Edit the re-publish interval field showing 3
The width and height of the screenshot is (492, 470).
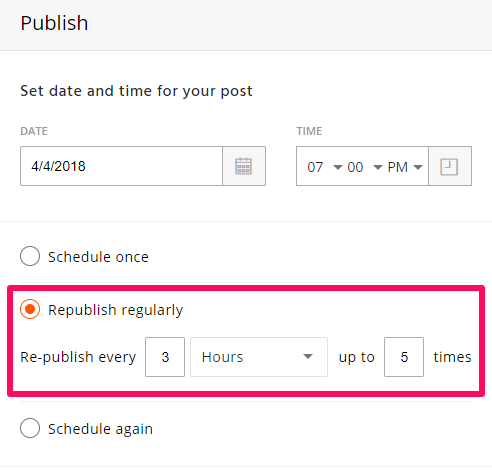pyautogui.click(x=165, y=357)
